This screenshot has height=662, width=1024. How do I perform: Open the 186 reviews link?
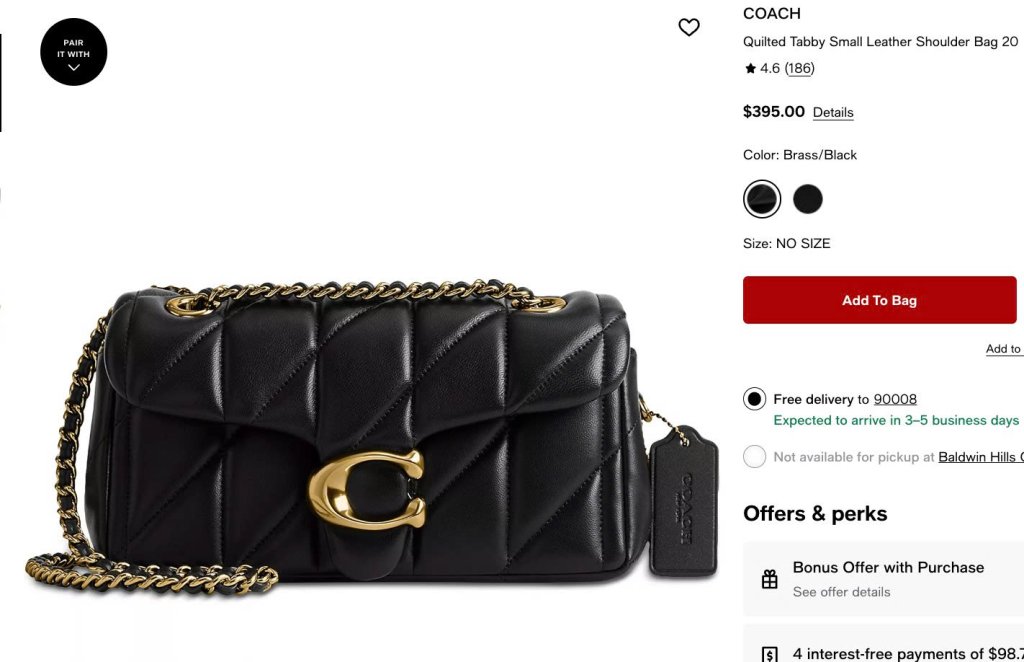click(799, 68)
